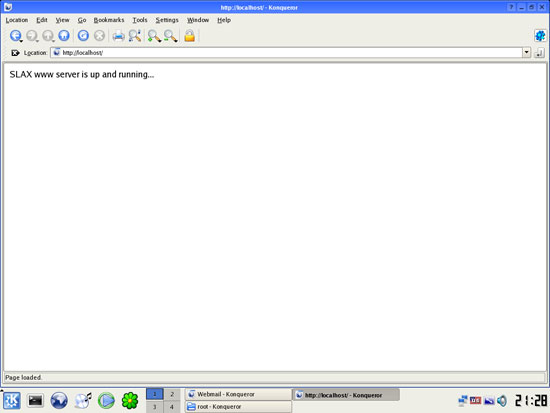550x413 pixels.
Task: Shrink font with zoom-out magnifier
Action: pyautogui.click(x=170, y=36)
